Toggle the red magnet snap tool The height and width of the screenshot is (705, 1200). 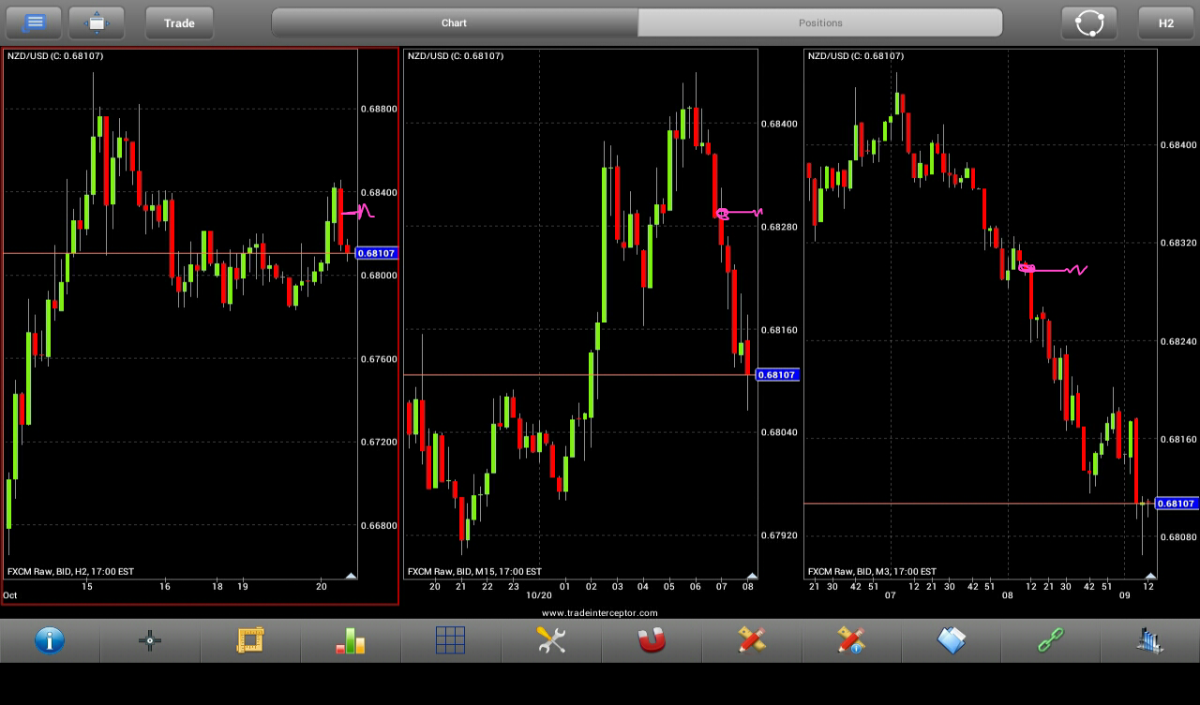(651, 640)
